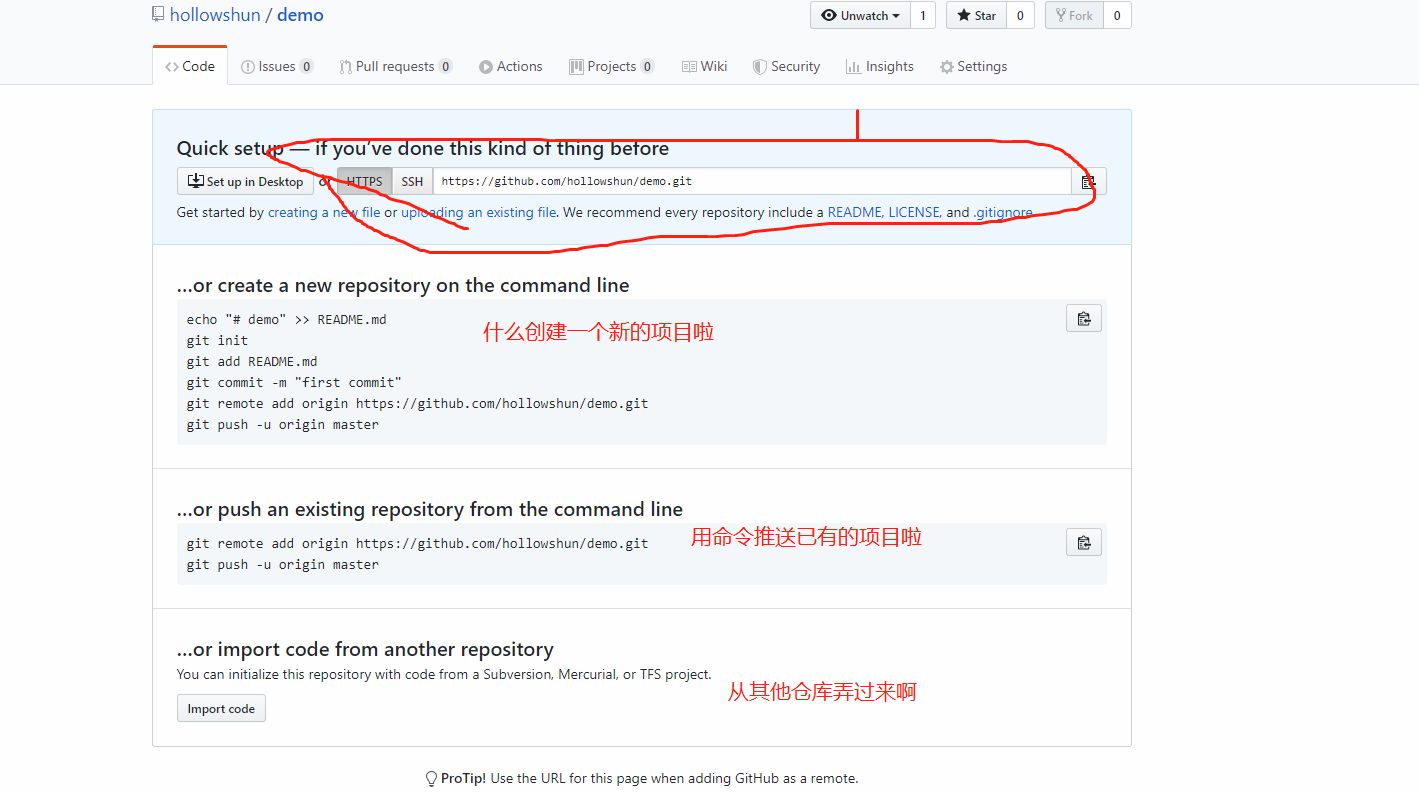Open the Pull requests tab

point(396,66)
